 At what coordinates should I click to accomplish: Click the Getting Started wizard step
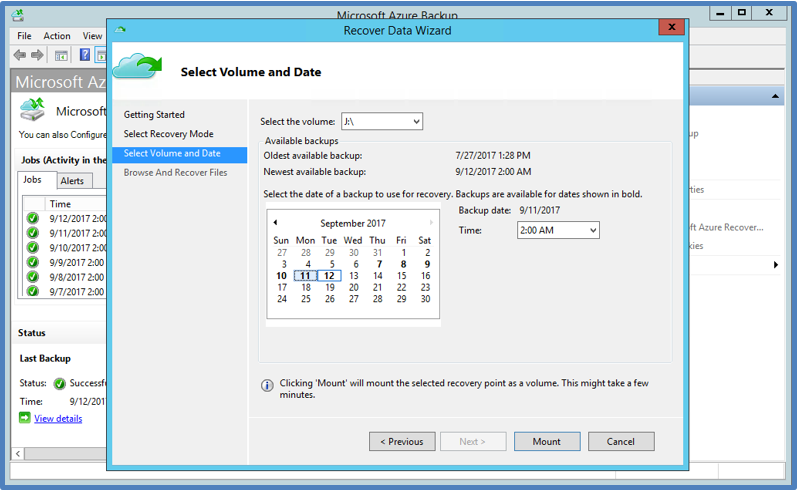pos(154,115)
